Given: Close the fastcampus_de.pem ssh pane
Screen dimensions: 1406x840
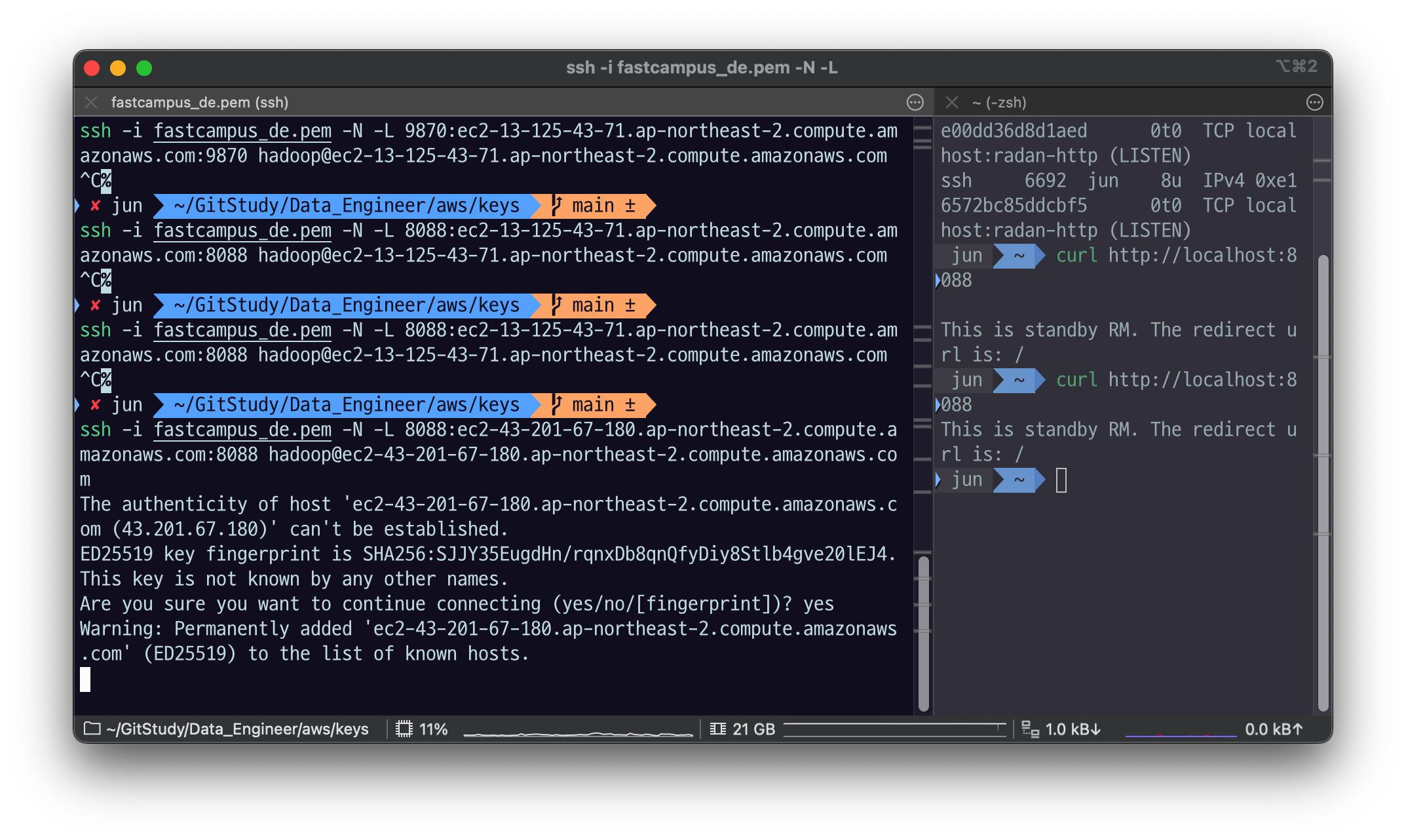Looking at the screenshot, I should (91, 102).
